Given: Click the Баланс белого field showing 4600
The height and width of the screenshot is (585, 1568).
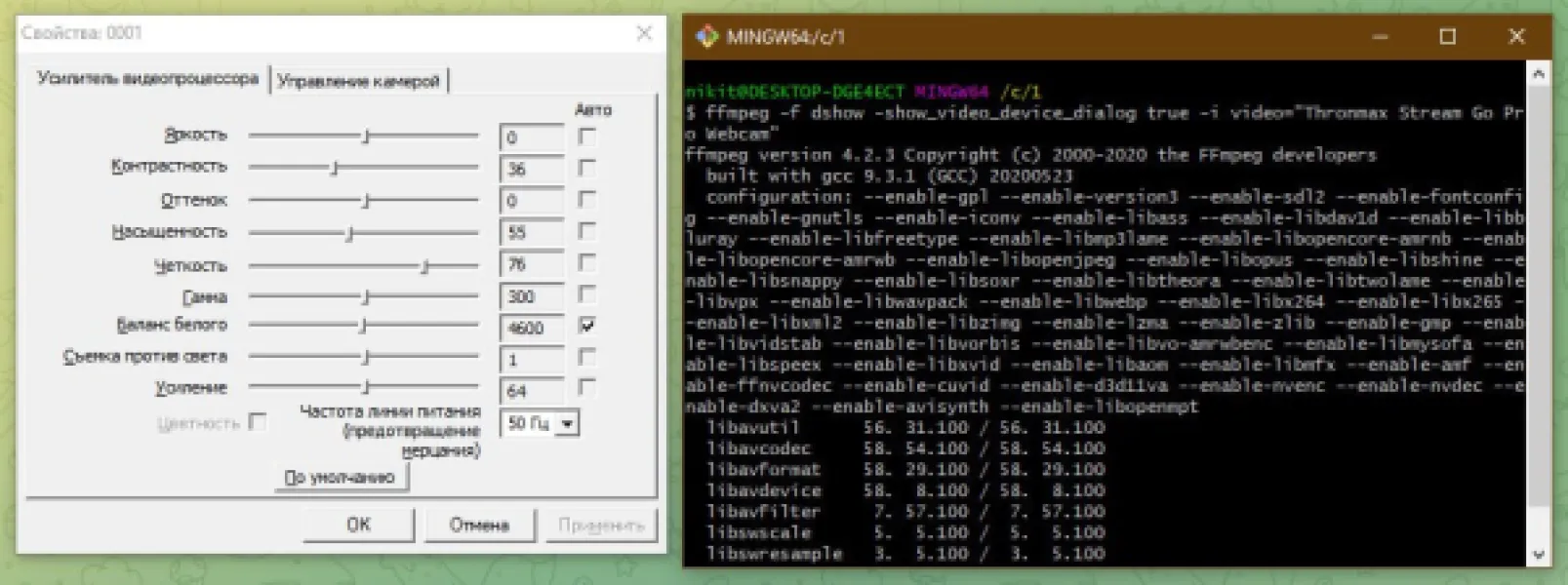Looking at the screenshot, I should coord(532,329).
